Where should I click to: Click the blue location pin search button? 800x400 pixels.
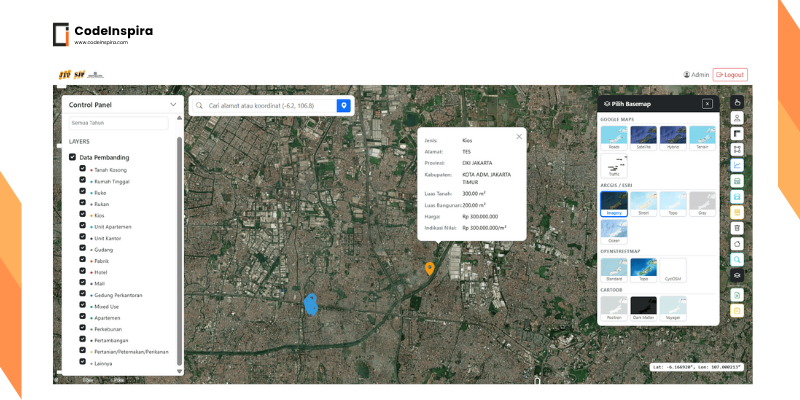click(x=344, y=106)
